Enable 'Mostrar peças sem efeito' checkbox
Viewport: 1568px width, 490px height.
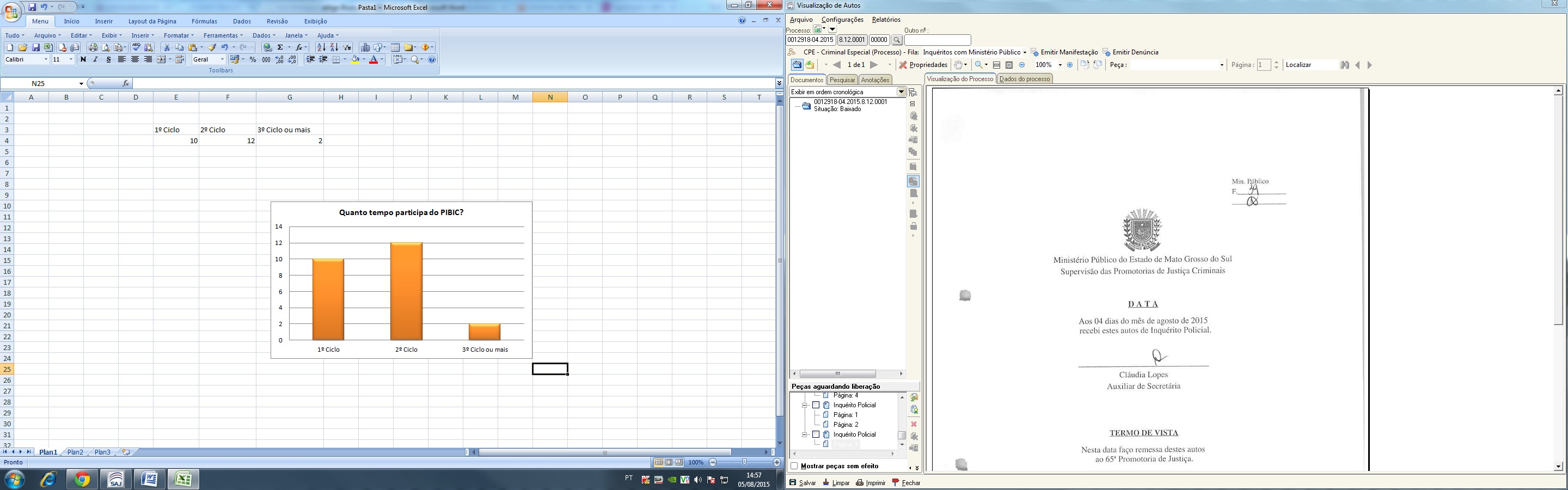pos(794,466)
